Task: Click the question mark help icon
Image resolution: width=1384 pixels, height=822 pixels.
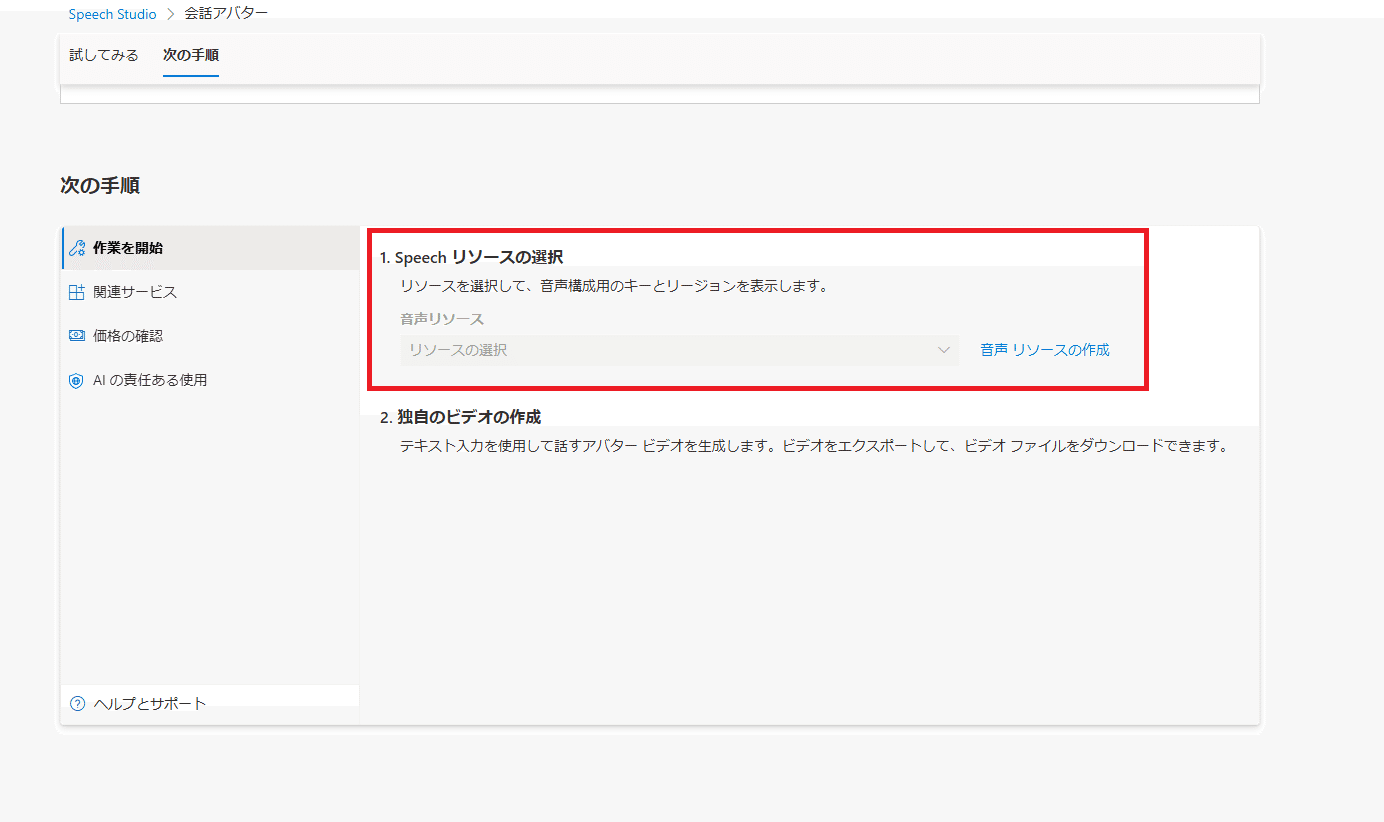Action: (x=77, y=704)
